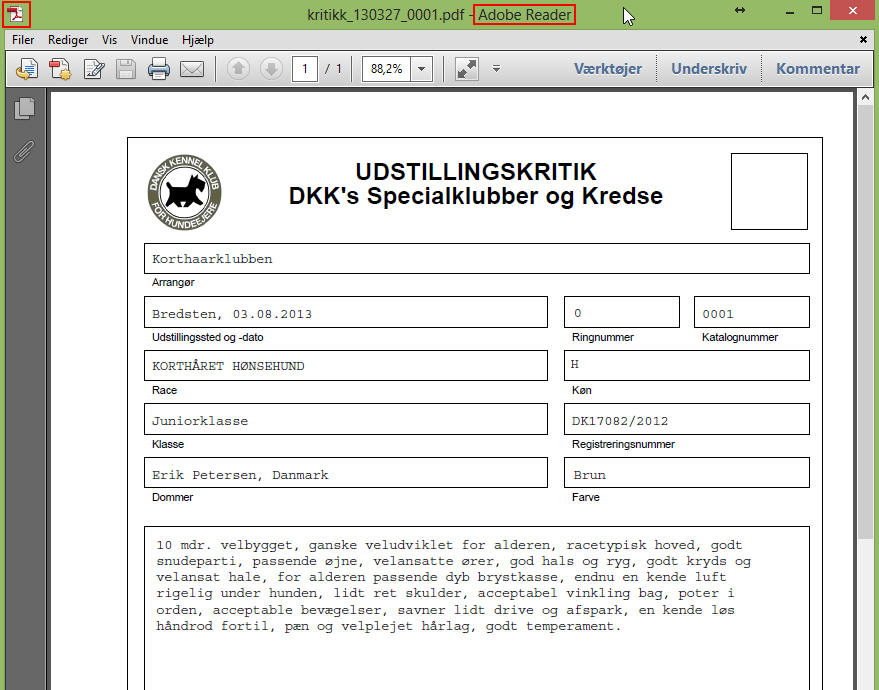Click registration number DK17082/2012

[x=619, y=421]
